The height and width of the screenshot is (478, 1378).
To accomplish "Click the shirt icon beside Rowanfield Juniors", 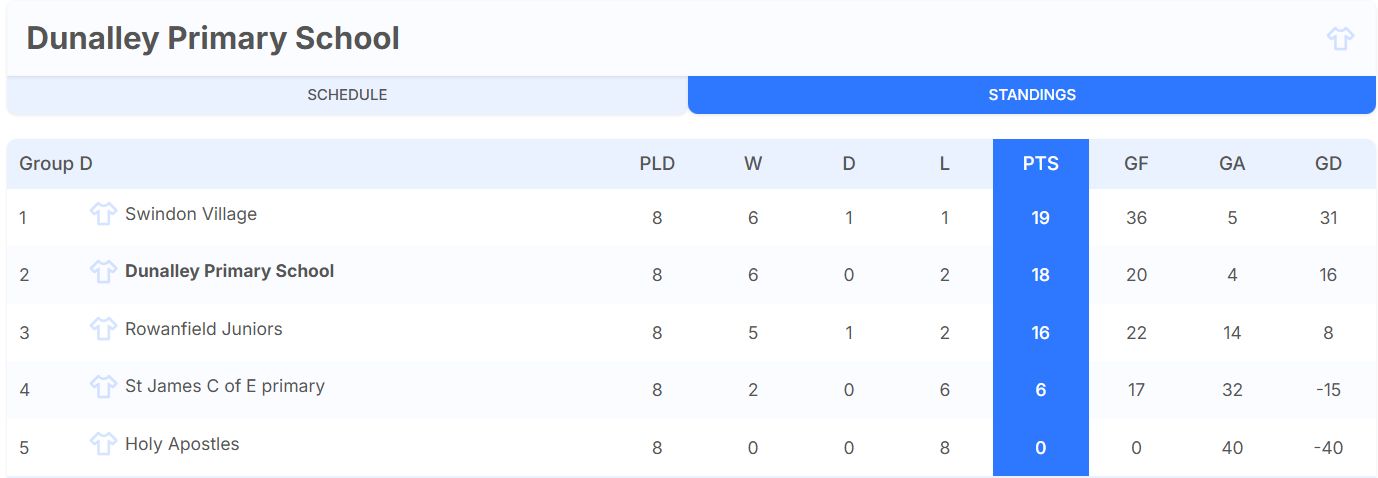I will click(x=104, y=329).
